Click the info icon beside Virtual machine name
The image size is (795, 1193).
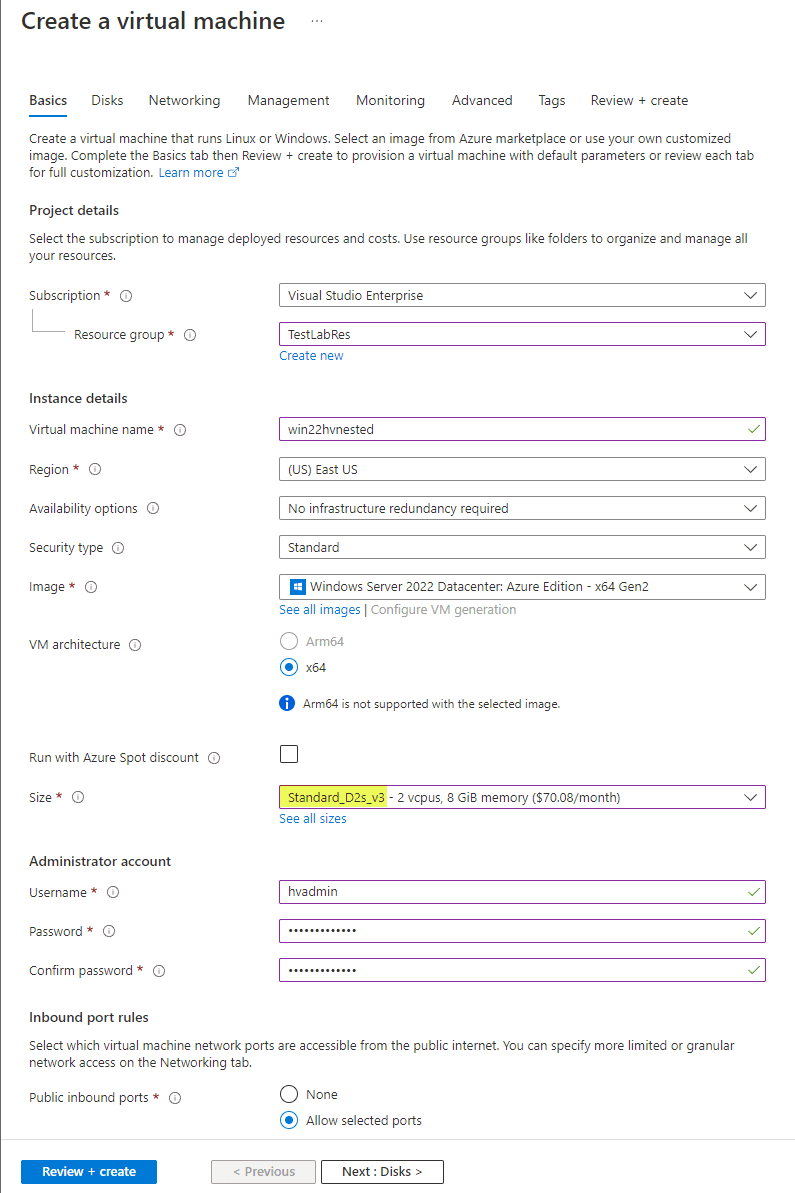coord(180,430)
